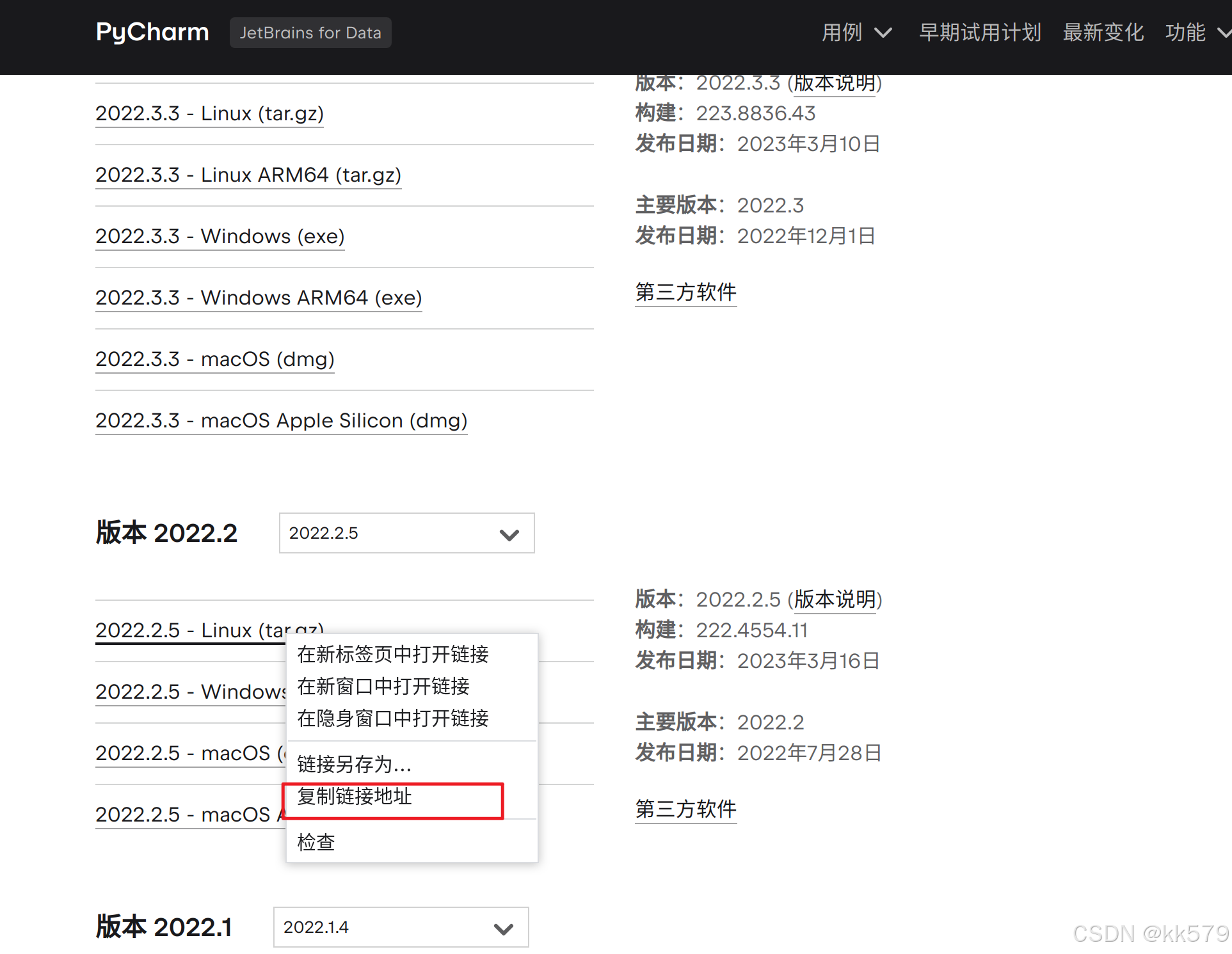The height and width of the screenshot is (954, 1232).
Task: Open 版本说明 for version 2022.2.5
Action: coord(835,600)
